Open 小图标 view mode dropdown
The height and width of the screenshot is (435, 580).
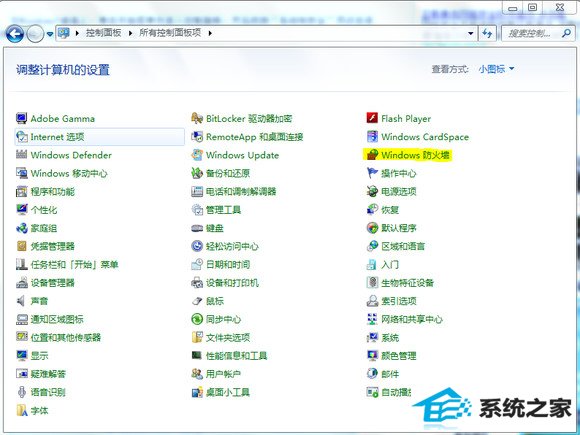click(x=496, y=69)
